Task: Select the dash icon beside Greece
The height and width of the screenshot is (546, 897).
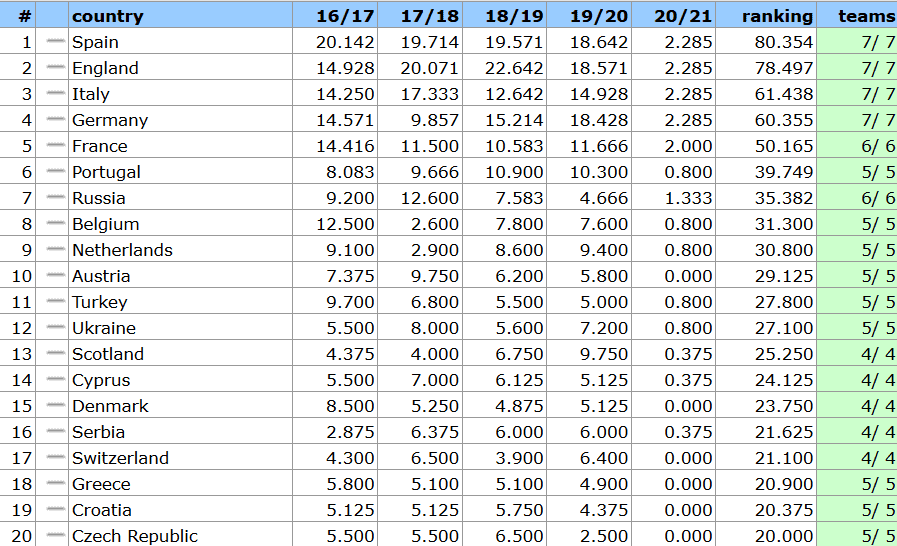Action: [55, 483]
